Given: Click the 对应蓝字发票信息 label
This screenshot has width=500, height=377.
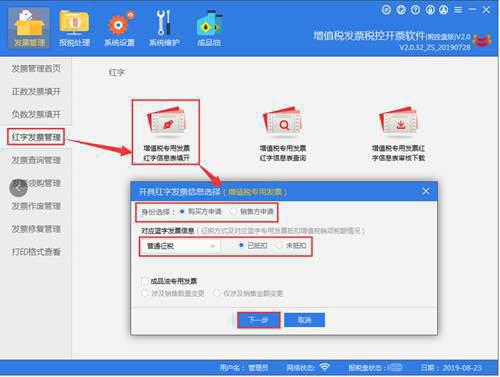Looking at the screenshot, I should [168, 231].
